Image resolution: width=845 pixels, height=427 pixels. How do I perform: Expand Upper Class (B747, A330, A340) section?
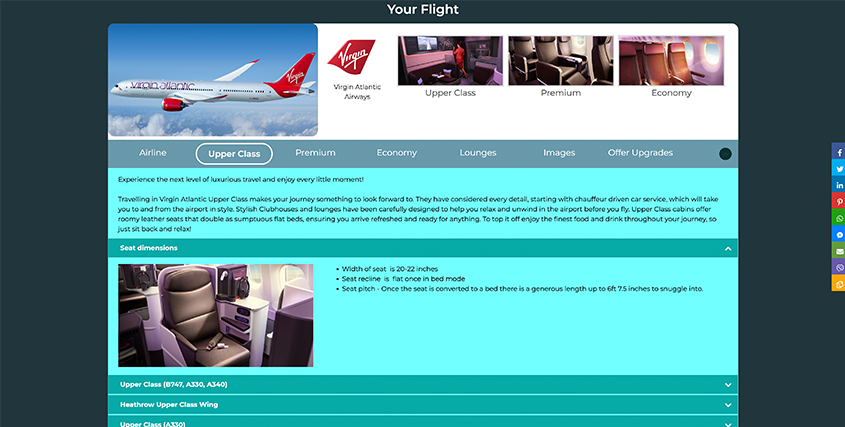[423, 384]
